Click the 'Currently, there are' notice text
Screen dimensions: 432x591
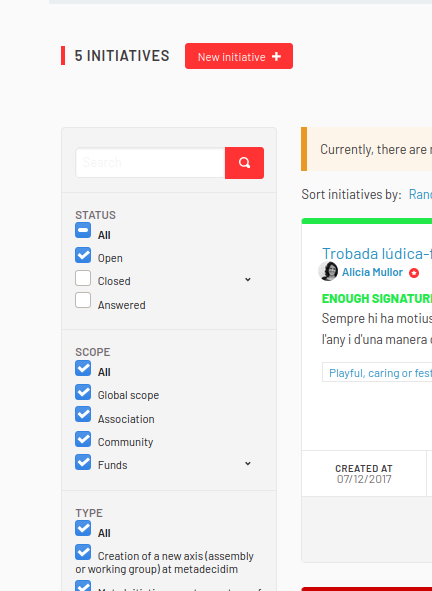[376, 150]
